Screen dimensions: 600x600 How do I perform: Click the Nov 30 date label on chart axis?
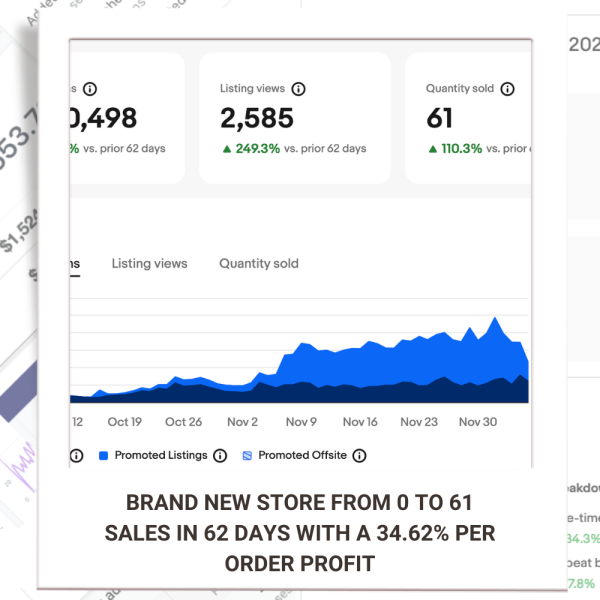point(478,422)
